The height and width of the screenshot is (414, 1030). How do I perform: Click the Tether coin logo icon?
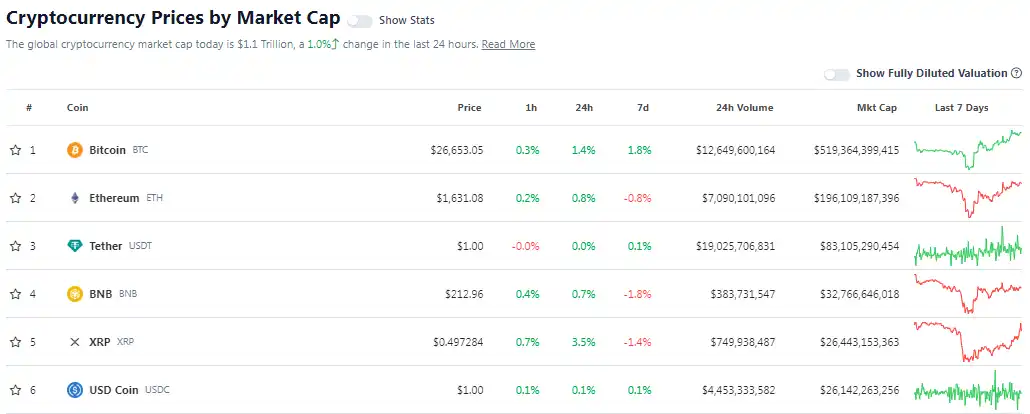pos(74,246)
